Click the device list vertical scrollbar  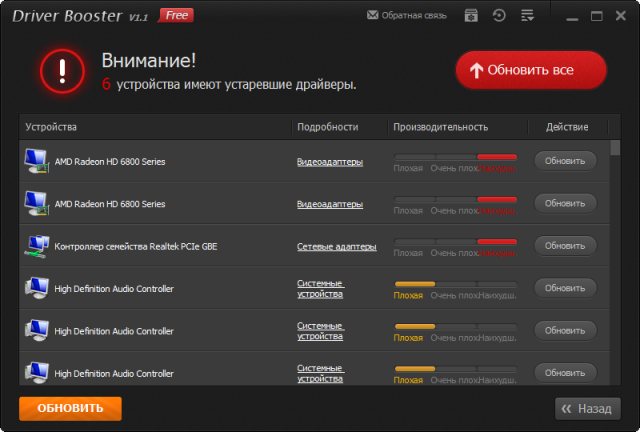pos(615,260)
